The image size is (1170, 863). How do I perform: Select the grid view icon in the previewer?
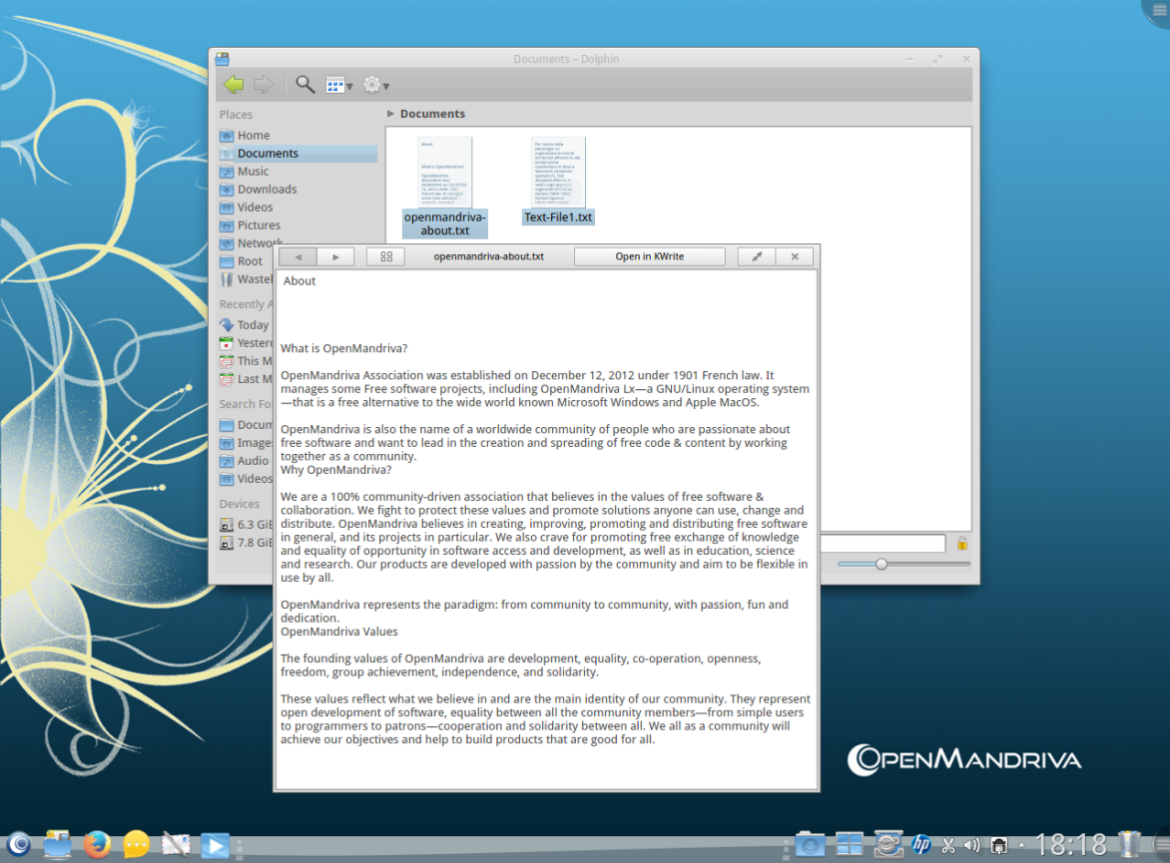tap(386, 256)
